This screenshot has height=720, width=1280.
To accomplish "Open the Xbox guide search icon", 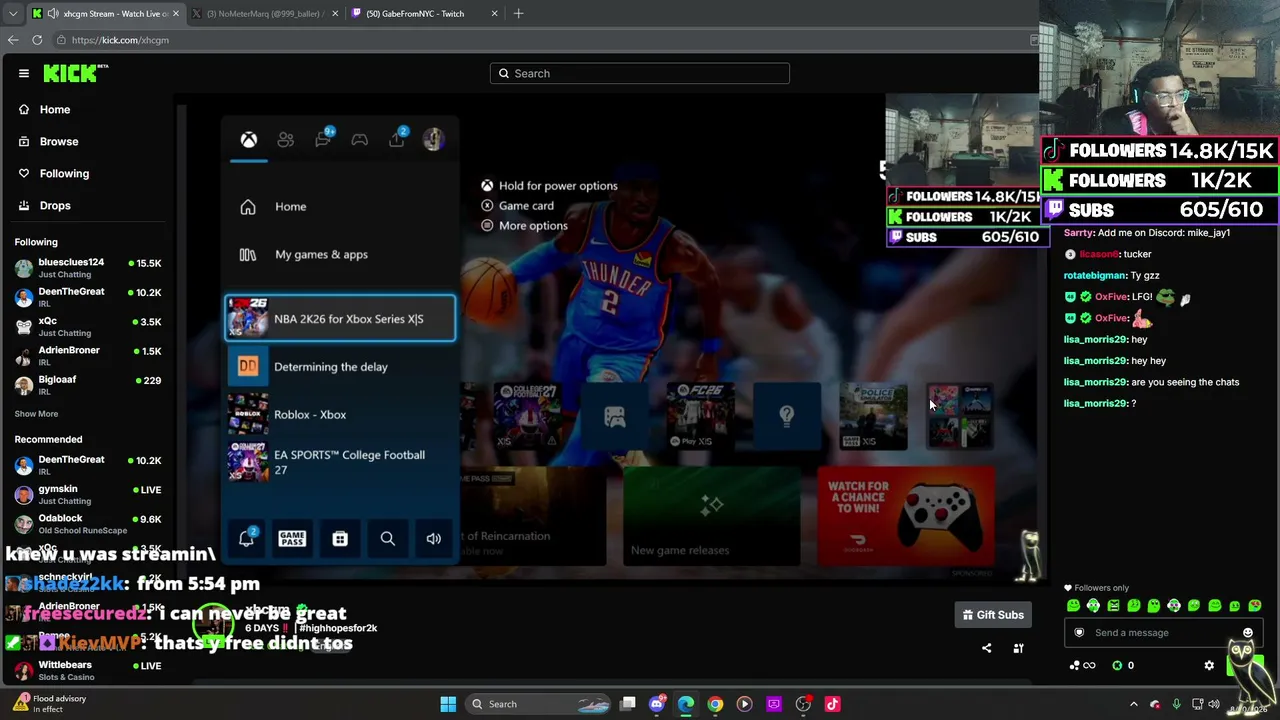I will pyautogui.click(x=388, y=539).
